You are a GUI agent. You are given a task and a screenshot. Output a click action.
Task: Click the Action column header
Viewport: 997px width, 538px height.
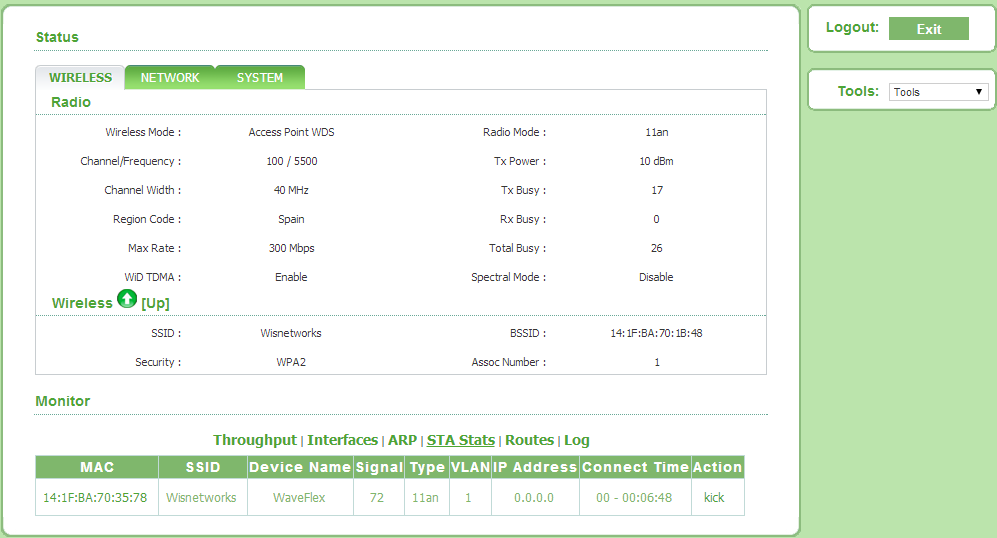(x=717, y=467)
